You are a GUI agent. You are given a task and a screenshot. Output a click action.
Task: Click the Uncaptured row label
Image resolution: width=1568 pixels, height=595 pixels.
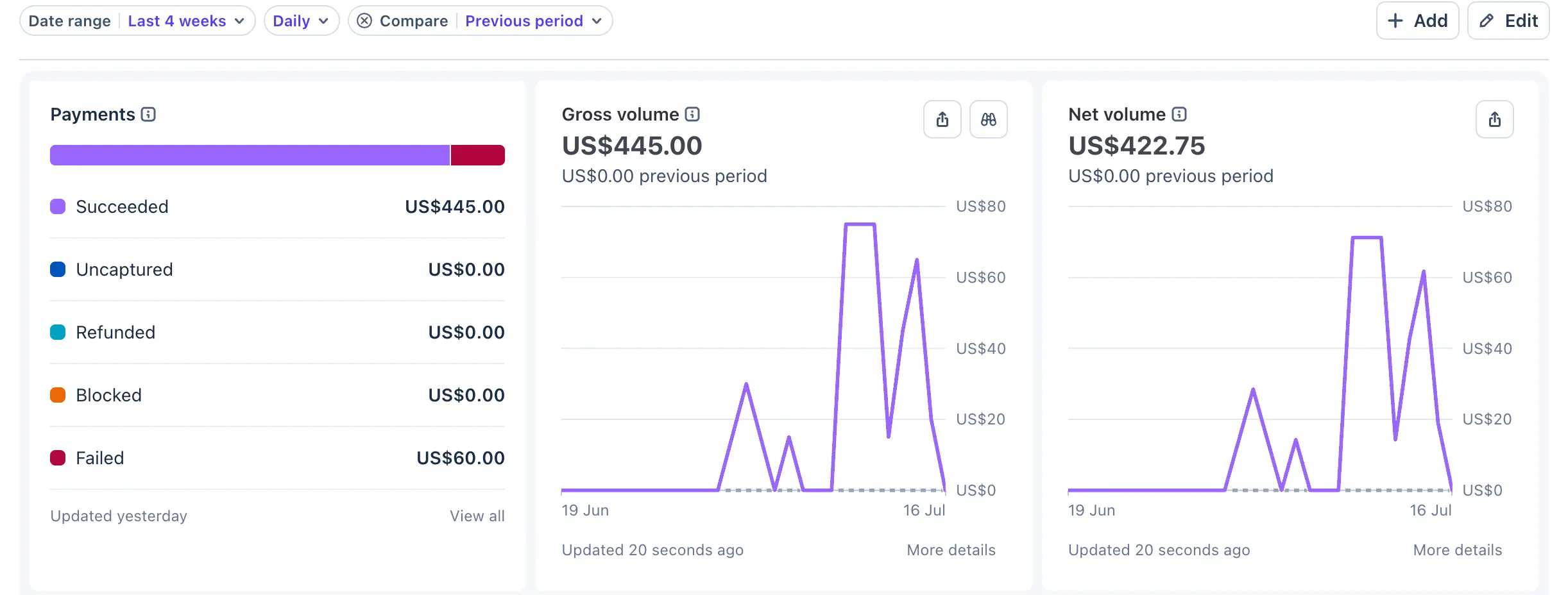coord(124,269)
